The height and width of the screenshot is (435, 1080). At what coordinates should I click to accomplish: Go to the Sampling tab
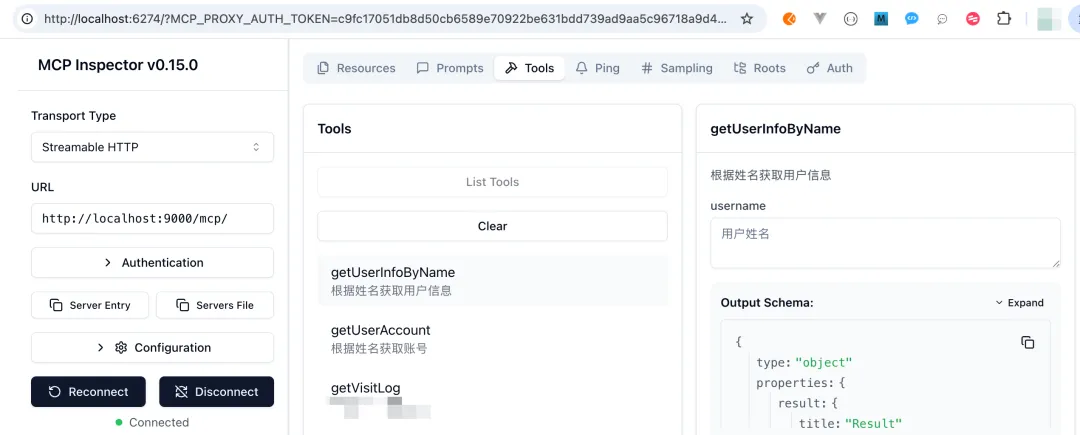click(x=676, y=68)
